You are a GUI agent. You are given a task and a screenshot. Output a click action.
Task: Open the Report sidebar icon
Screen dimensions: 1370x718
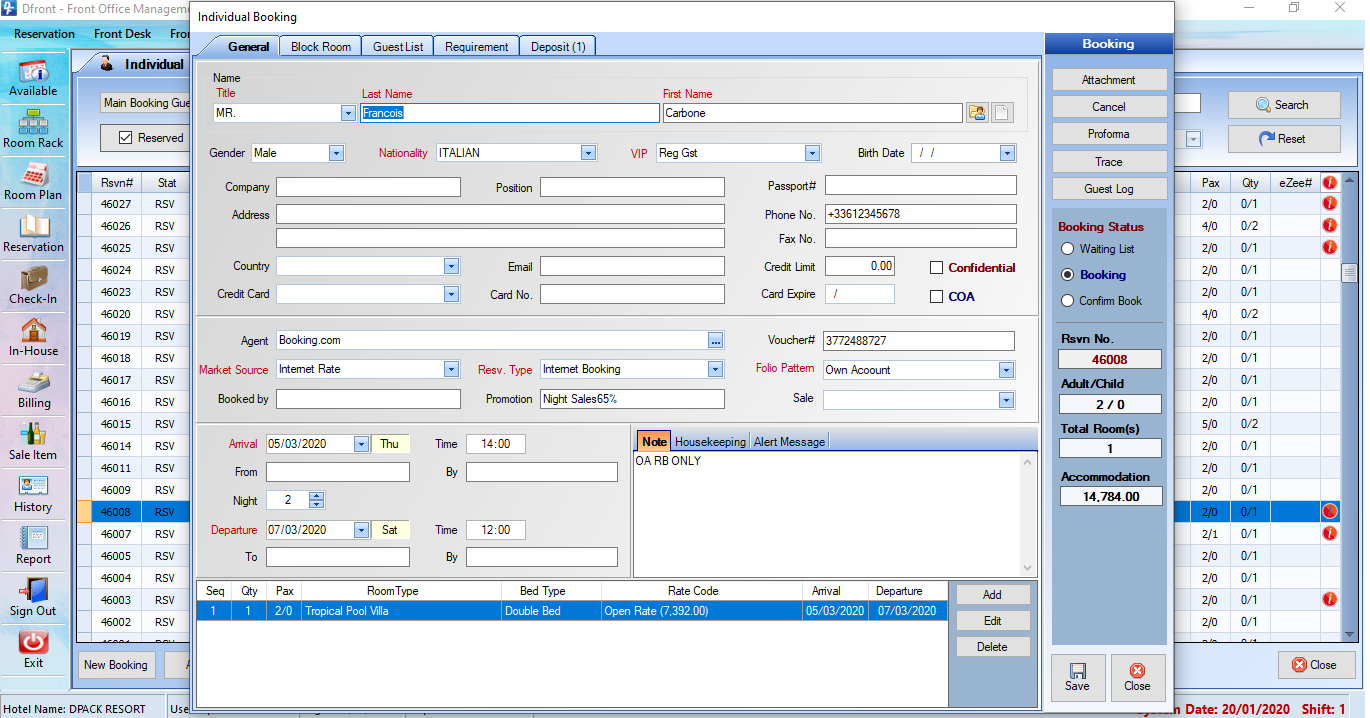tap(33, 546)
